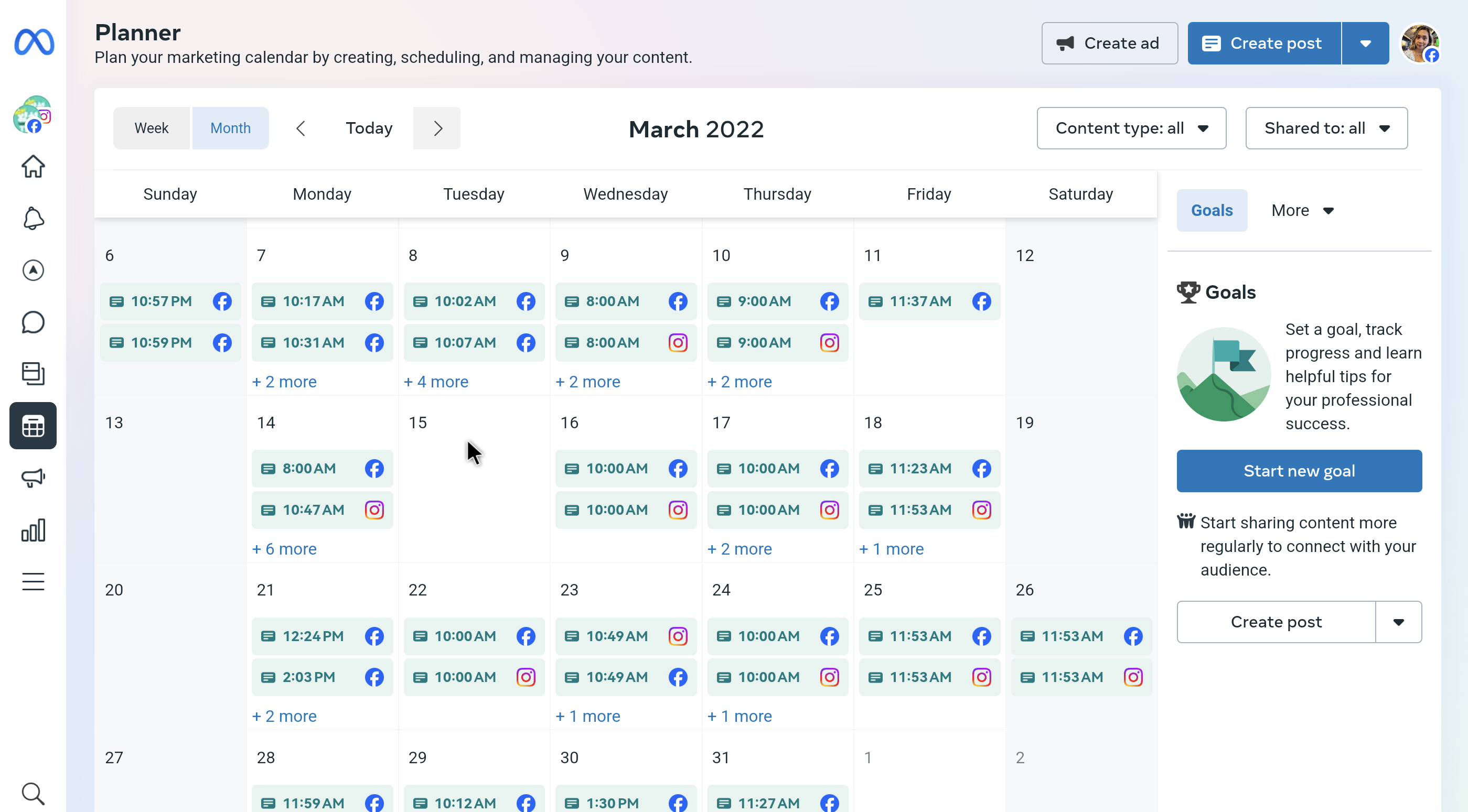1468x812 pixels.
Task: Open the All tools hamburger icon
Action: 33,582
